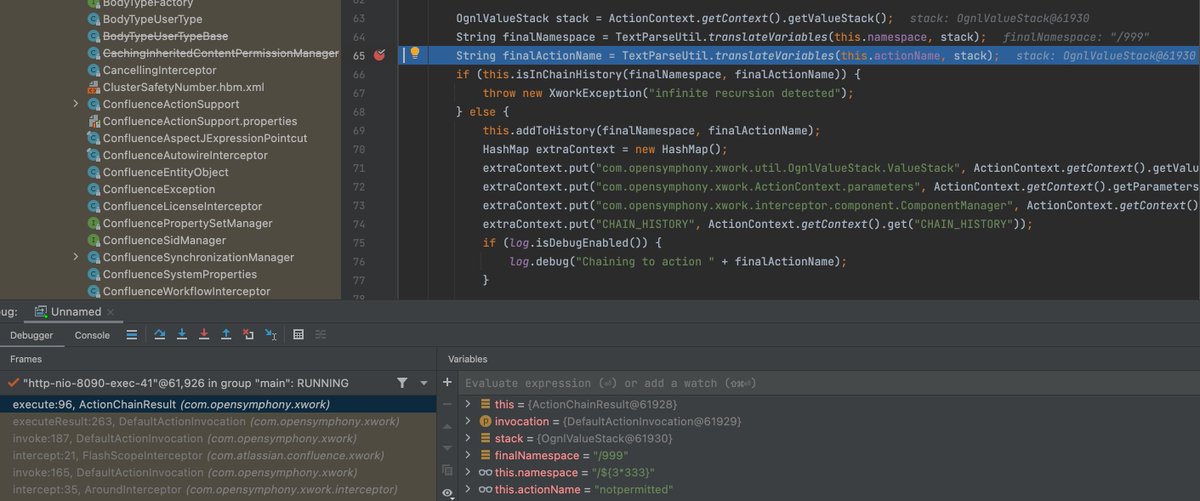This screenshot has height=501, width=1200.
Task: Click the breakpoint marker on line 65
Action: pos(379,56)
